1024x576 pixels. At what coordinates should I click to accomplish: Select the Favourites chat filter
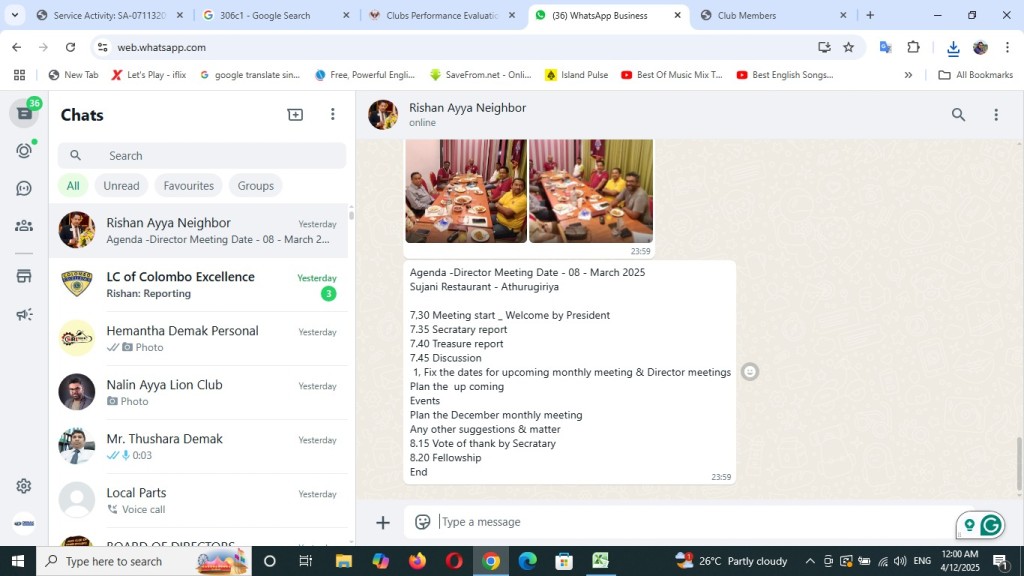click(189, 185)
